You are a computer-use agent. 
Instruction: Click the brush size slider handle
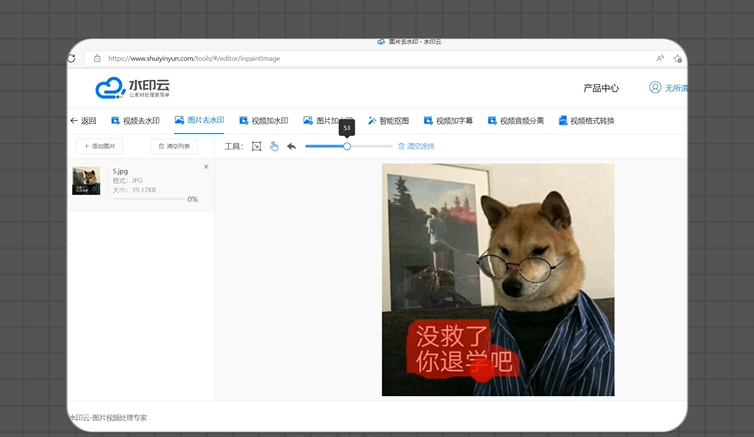(347, 146)
